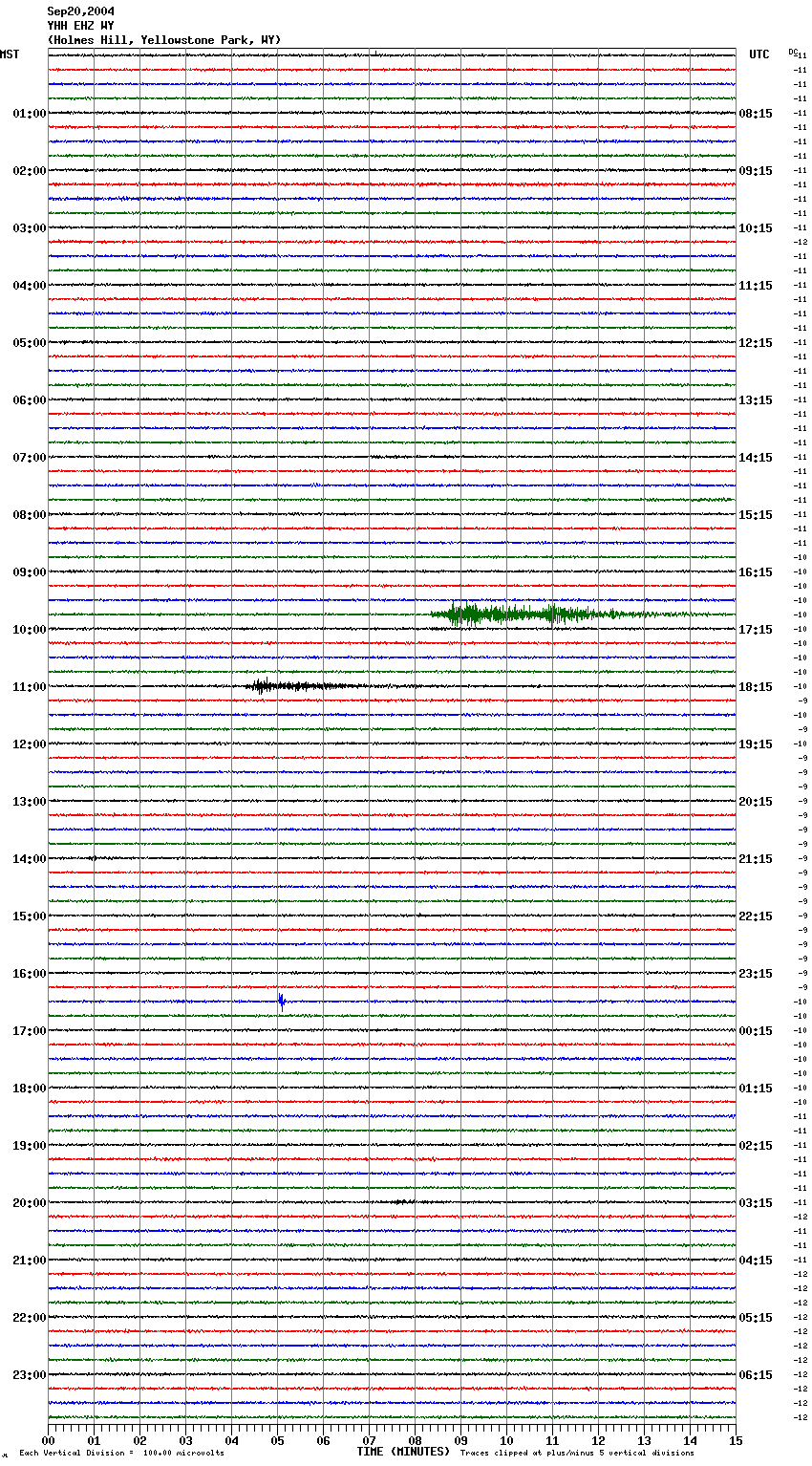Screen dimensions: 812x1466
Task: Click the '07:00' MST row label
Action: coord(30,458)
